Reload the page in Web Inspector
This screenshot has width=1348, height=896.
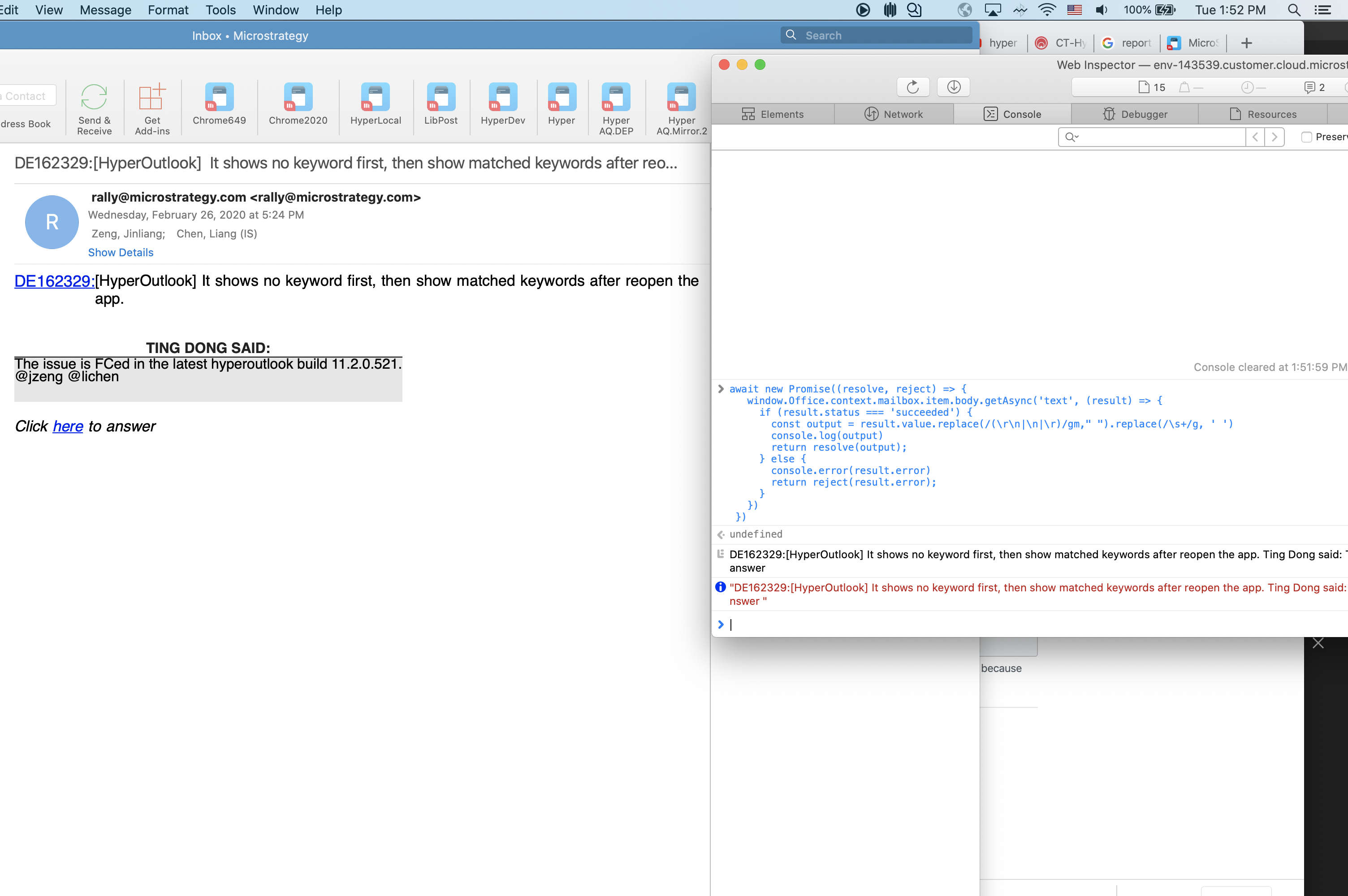click(912, 86)
